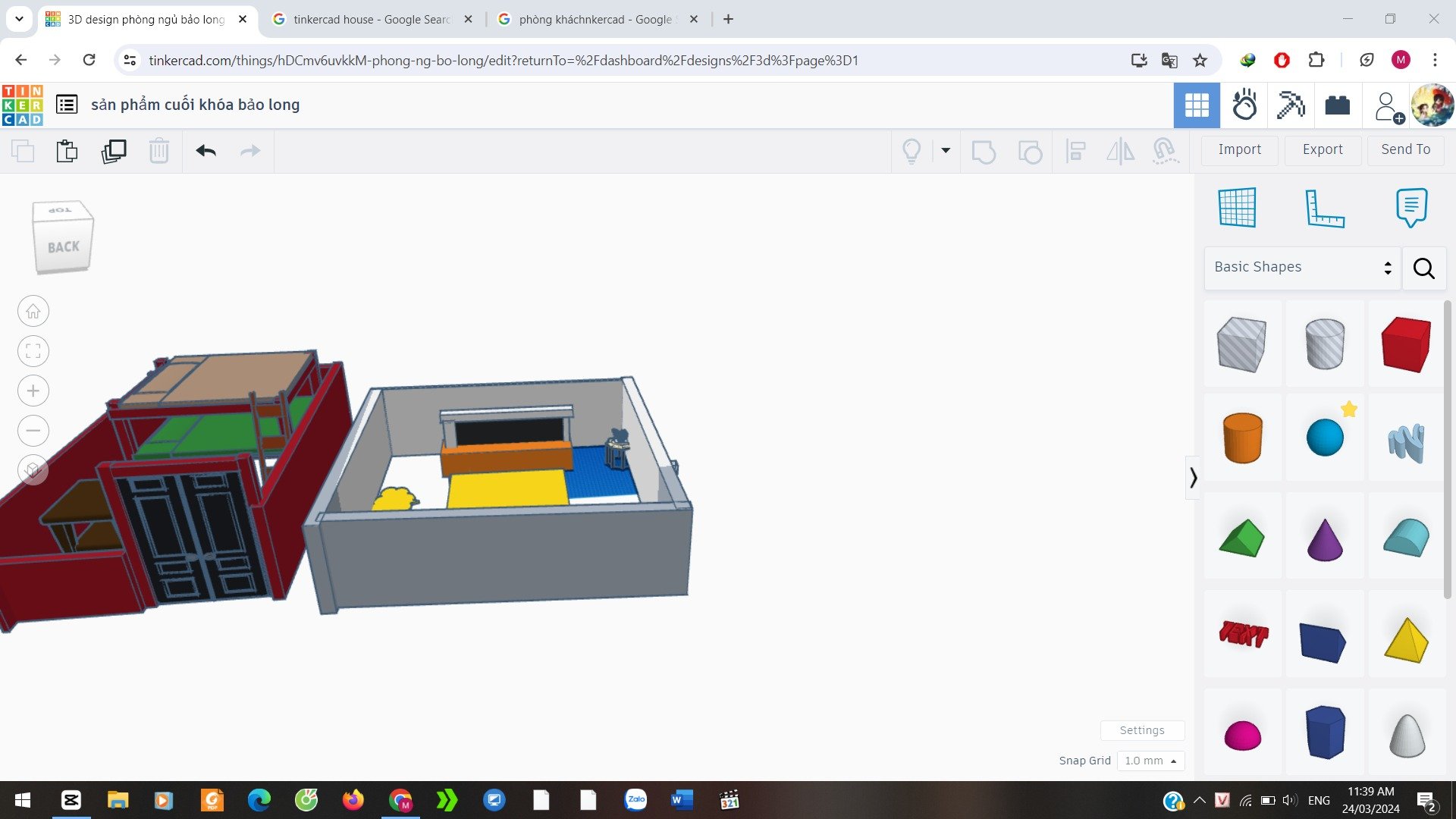Click the Cruise tool icon

point(1166,151)
